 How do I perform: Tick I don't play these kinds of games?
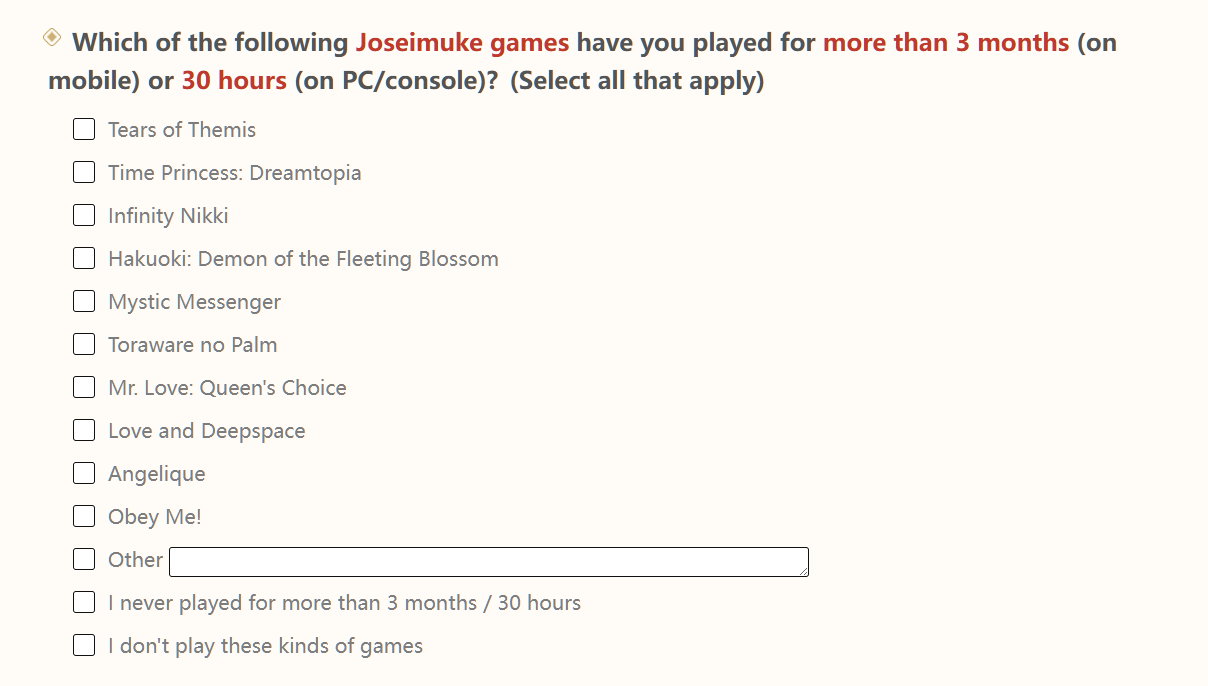(84, 645)
